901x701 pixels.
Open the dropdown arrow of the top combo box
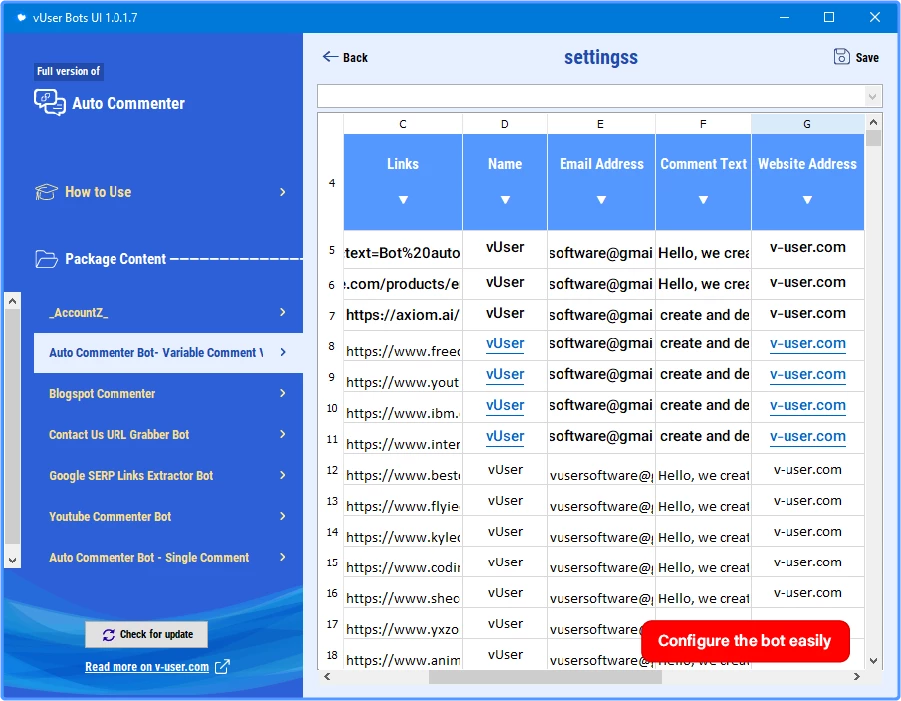point(873,96)
